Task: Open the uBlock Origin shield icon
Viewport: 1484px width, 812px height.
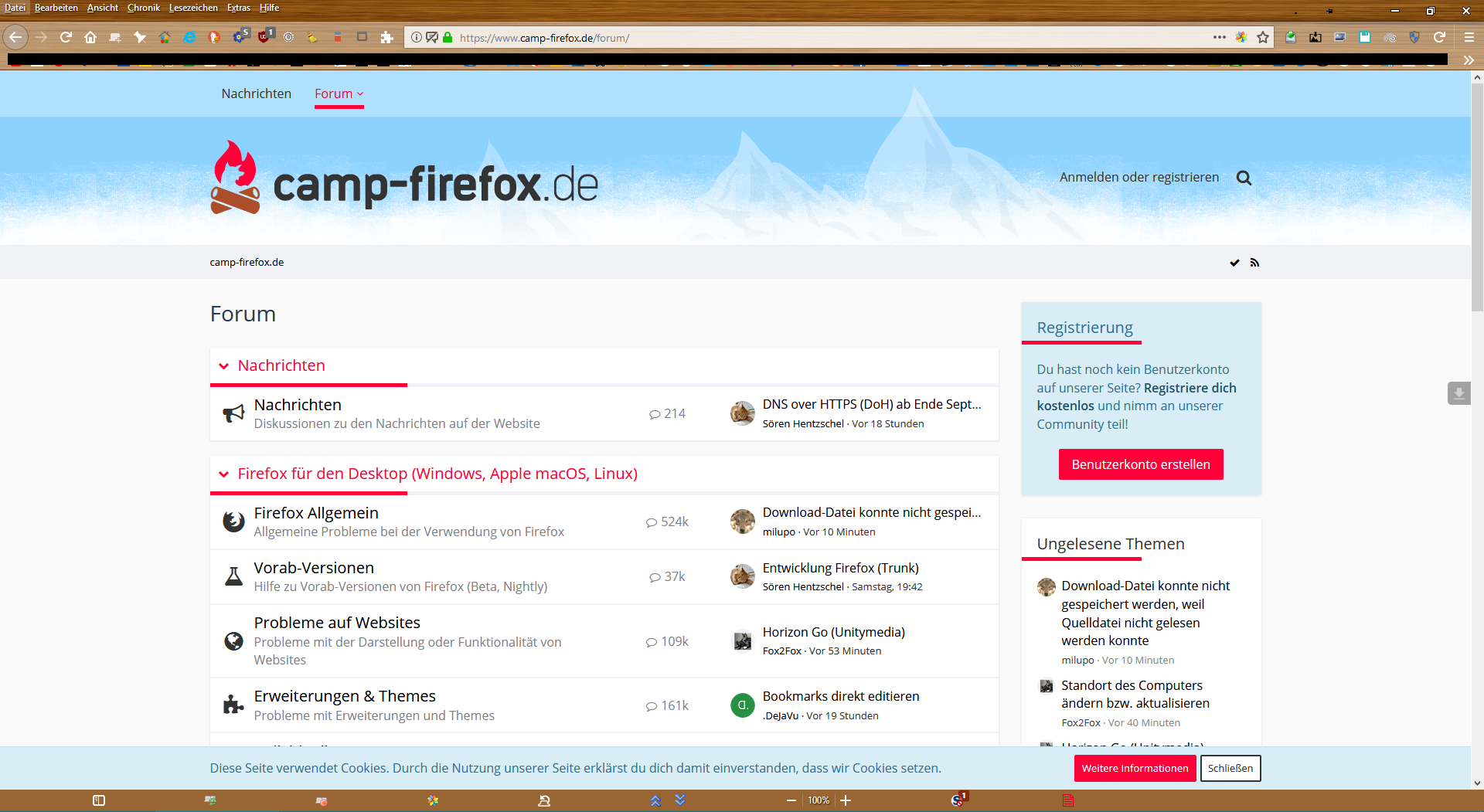Action: [265, 36]
